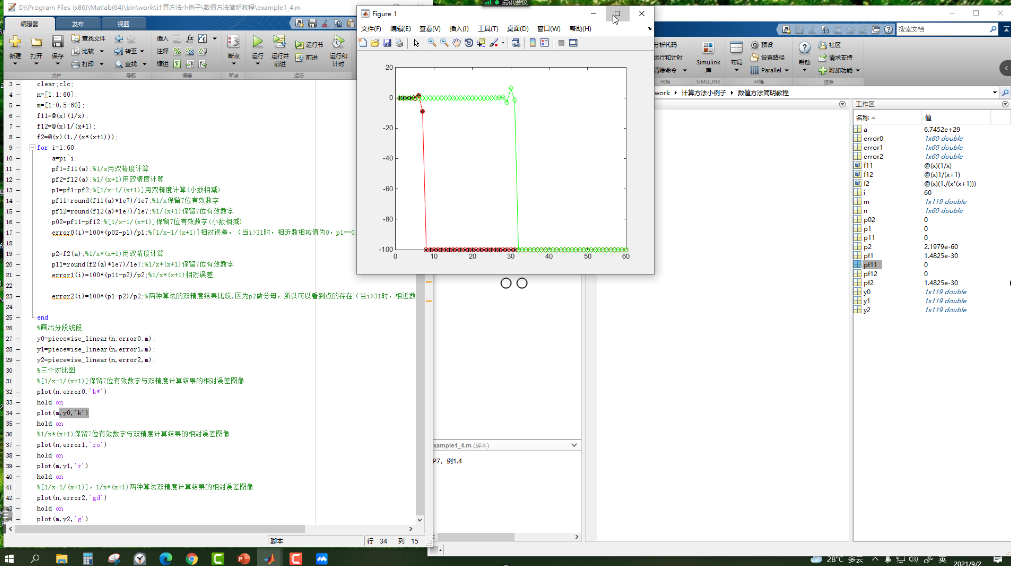Open Insert (插入) menu in Figure 1

click(x=459, y=29)
